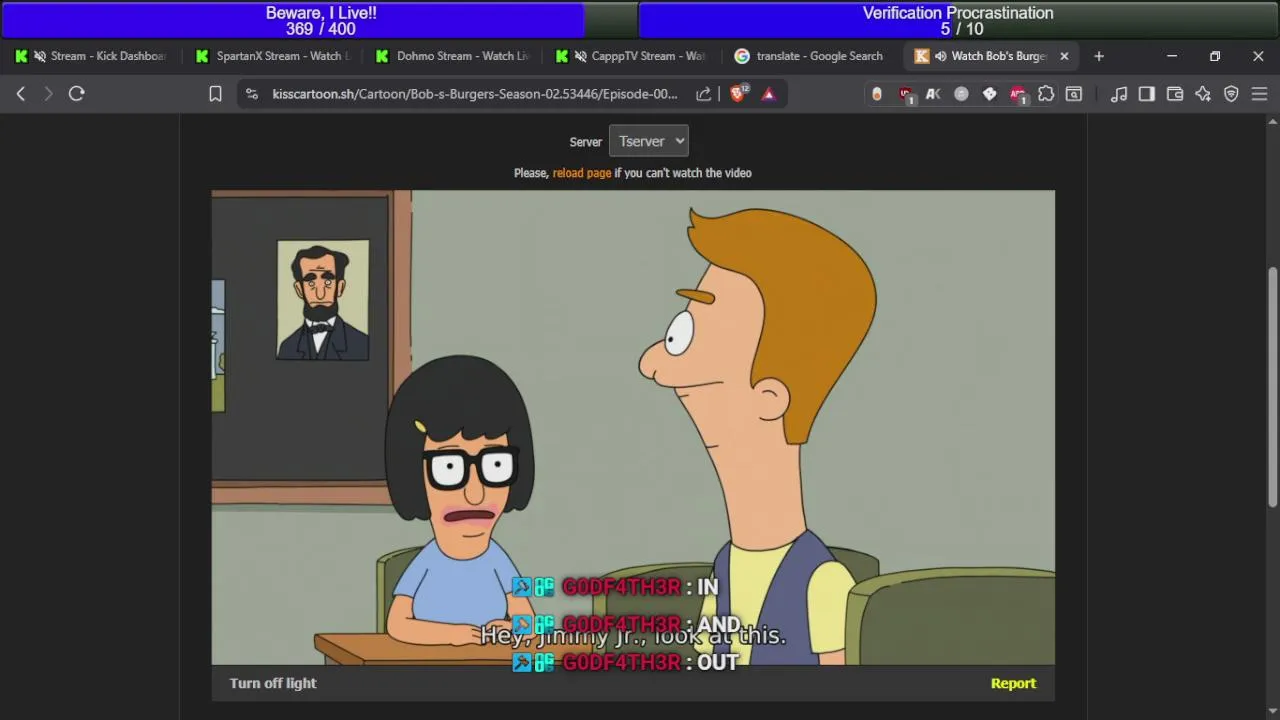Toggle the browser sidebar panel
This screenshot has height=720, width=1280.
click(1147, 94)
